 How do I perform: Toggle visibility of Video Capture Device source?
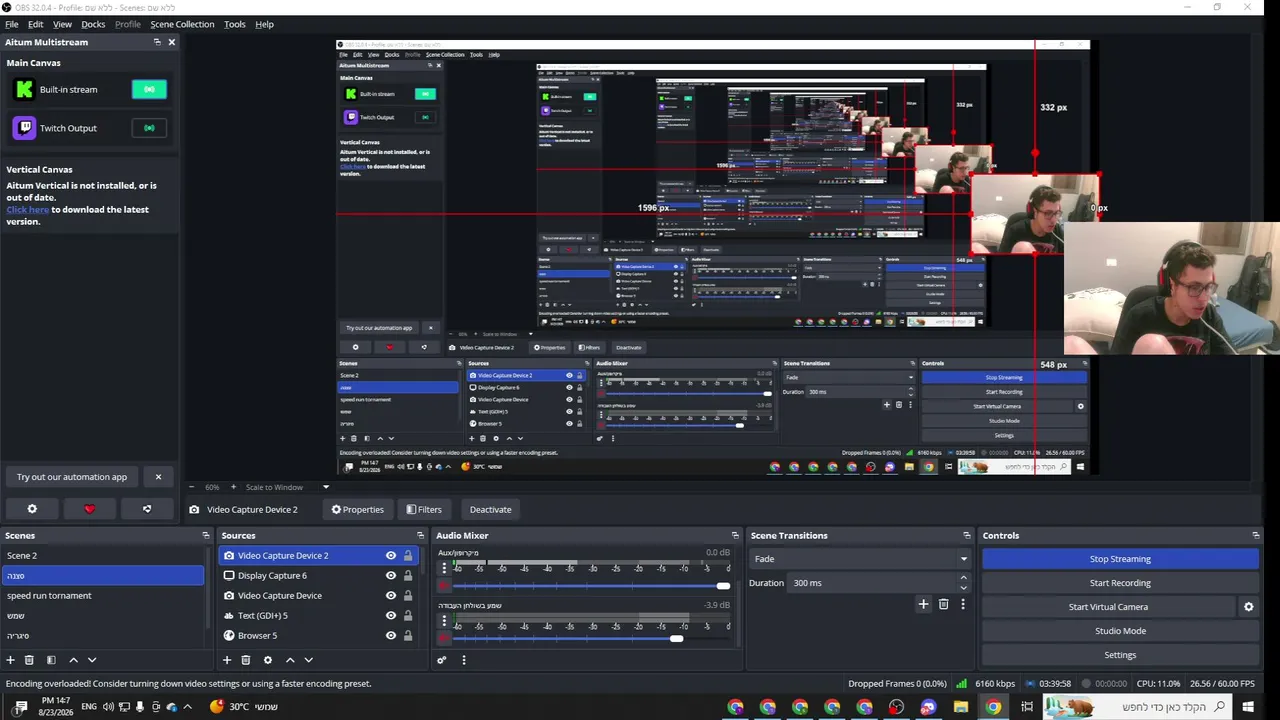tap(391, 596)
